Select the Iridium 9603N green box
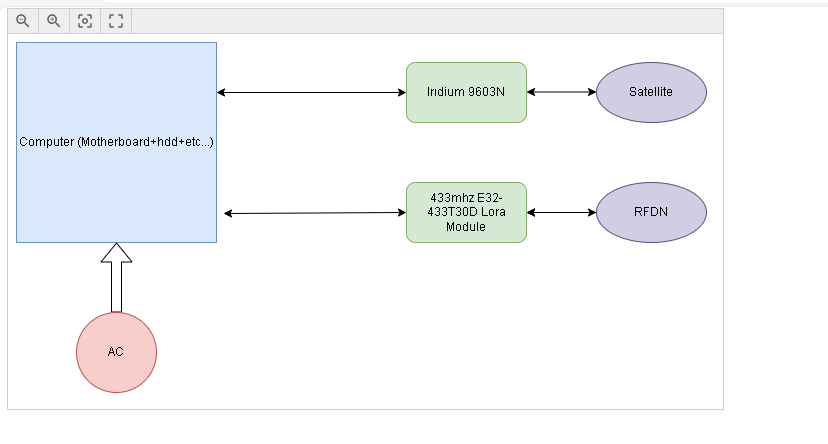The height and width of the screenshot is (444, 828). pos(466,92)
